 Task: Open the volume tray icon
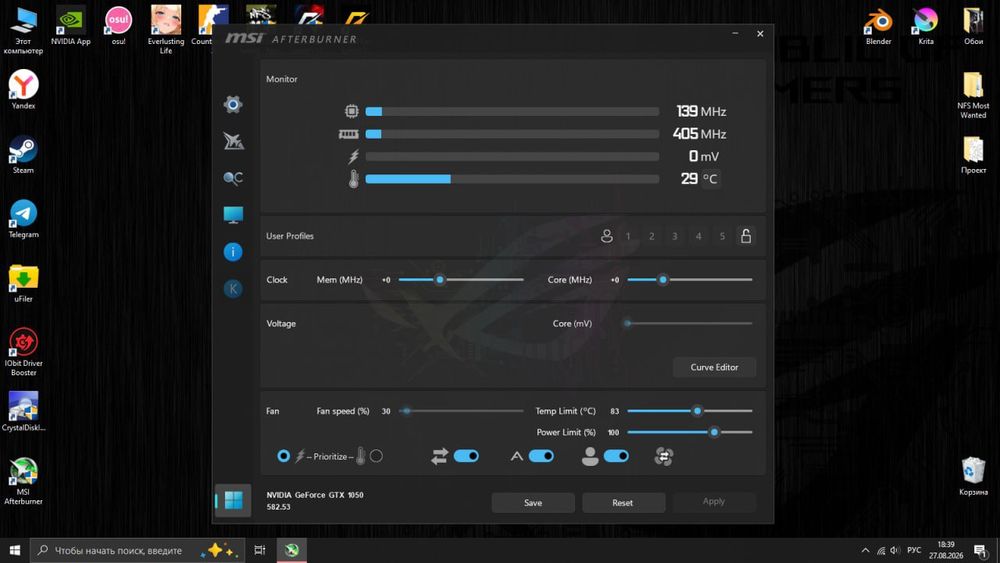coord(895,550)
